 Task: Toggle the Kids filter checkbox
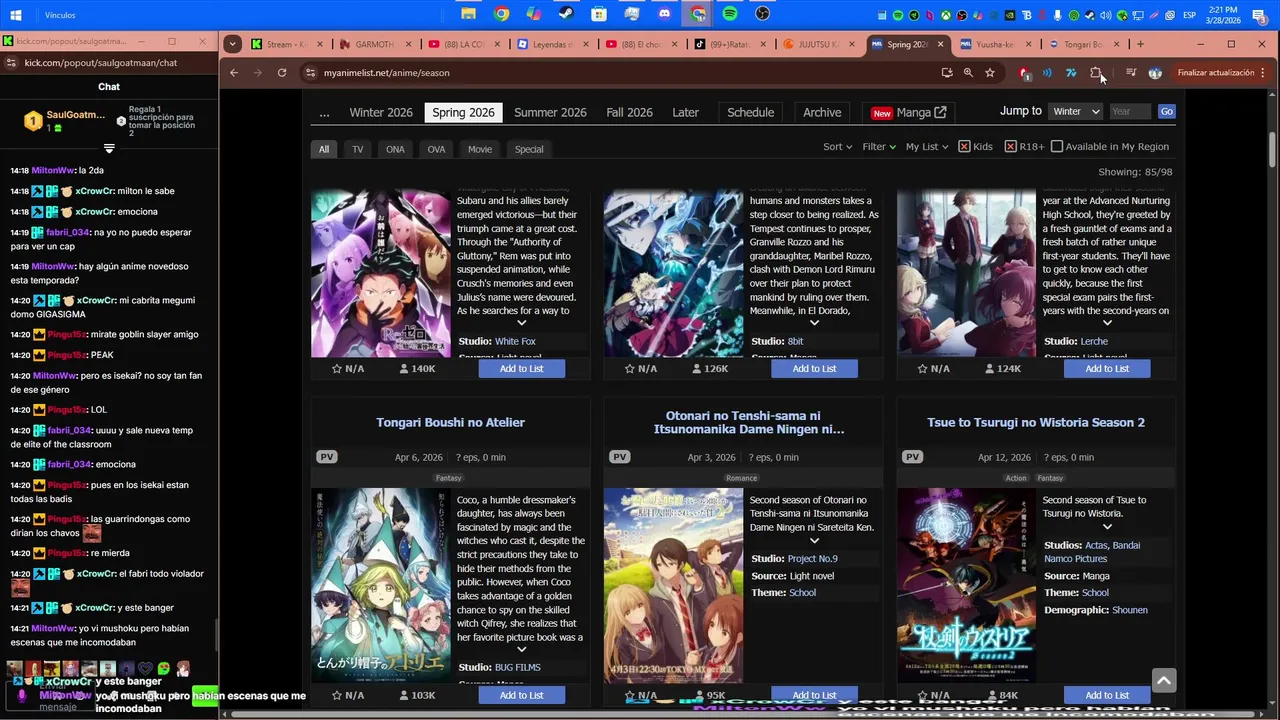coord(964,147)
